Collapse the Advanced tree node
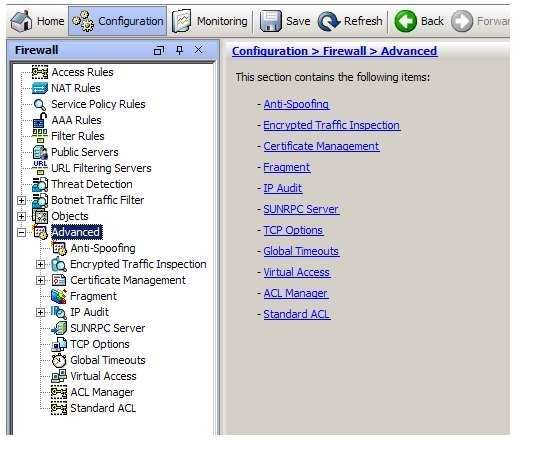Image resolution: width=543 pixels, height=455 pixels. pyautogui.click(x=21, y=232)
